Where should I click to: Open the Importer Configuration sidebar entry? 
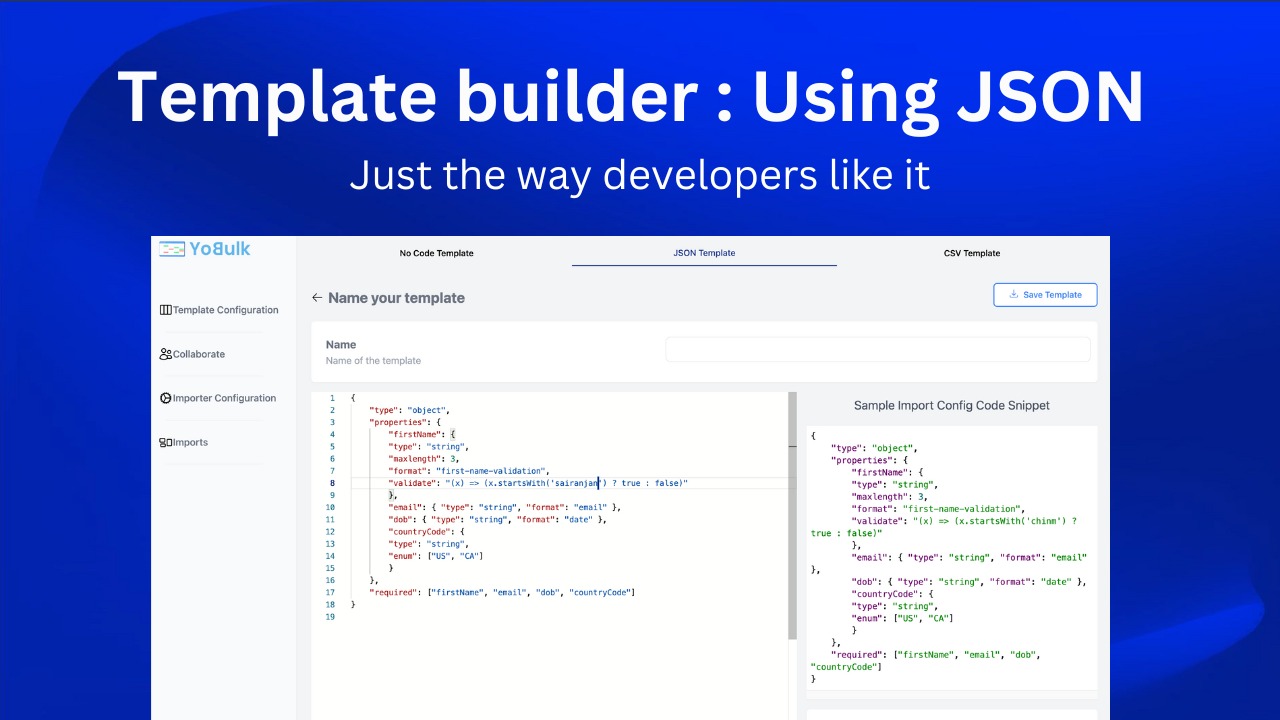[224, 398]
